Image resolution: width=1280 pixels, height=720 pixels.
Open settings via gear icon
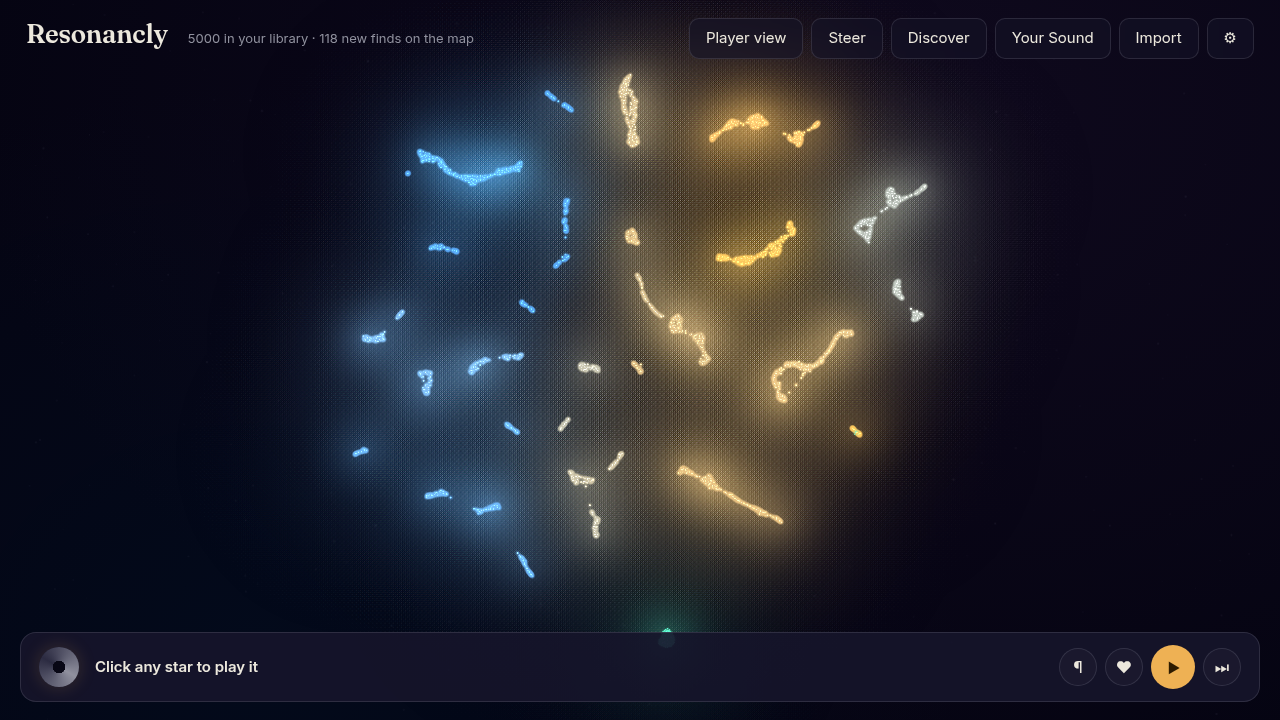1230,38
